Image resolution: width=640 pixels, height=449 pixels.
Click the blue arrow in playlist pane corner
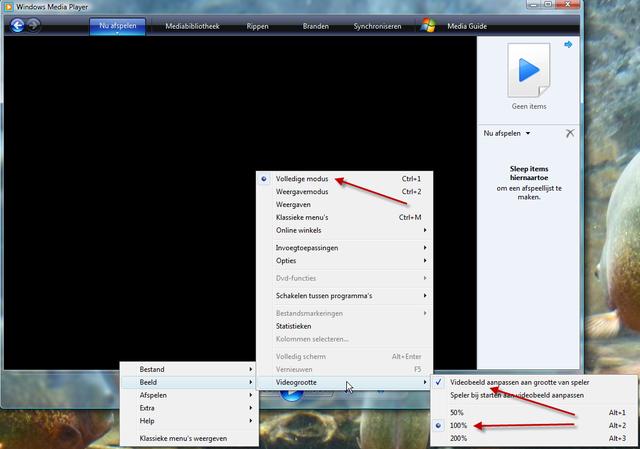[568, 45]
